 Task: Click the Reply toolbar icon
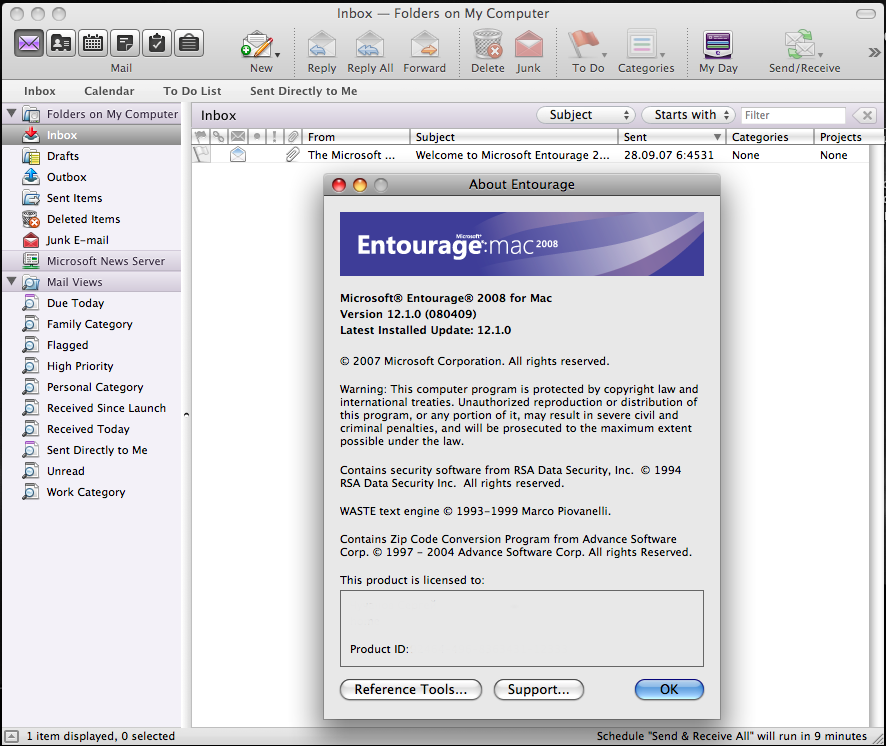point(322,45)
